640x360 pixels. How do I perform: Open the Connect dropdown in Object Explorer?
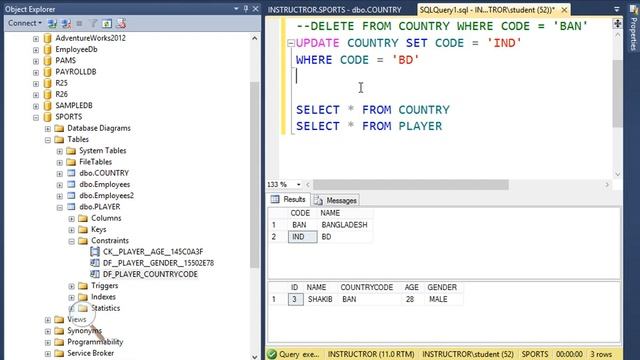(25, 23)
